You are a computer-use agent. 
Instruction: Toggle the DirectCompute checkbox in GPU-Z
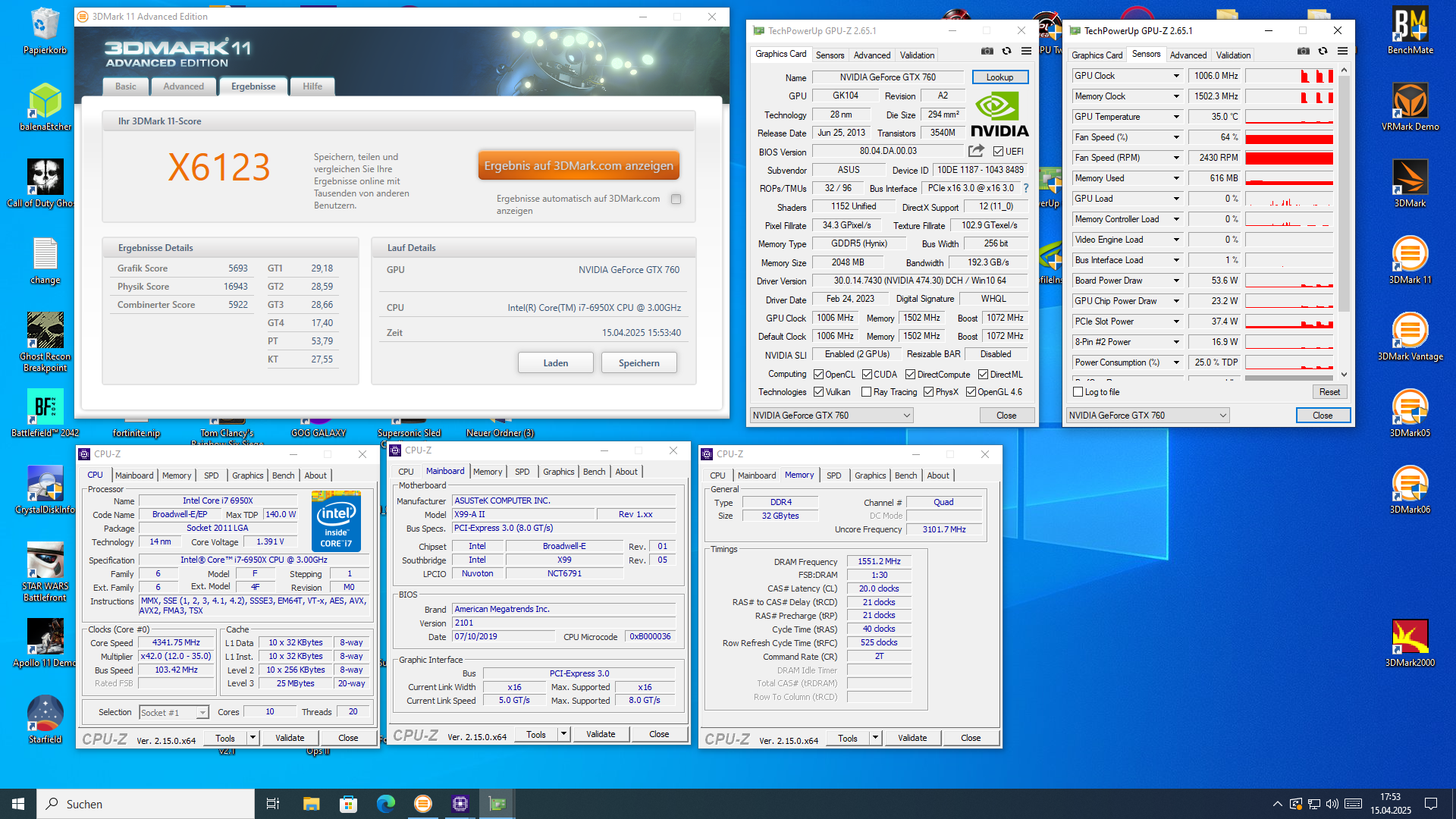pyautogui.click(x=910, y=375)
